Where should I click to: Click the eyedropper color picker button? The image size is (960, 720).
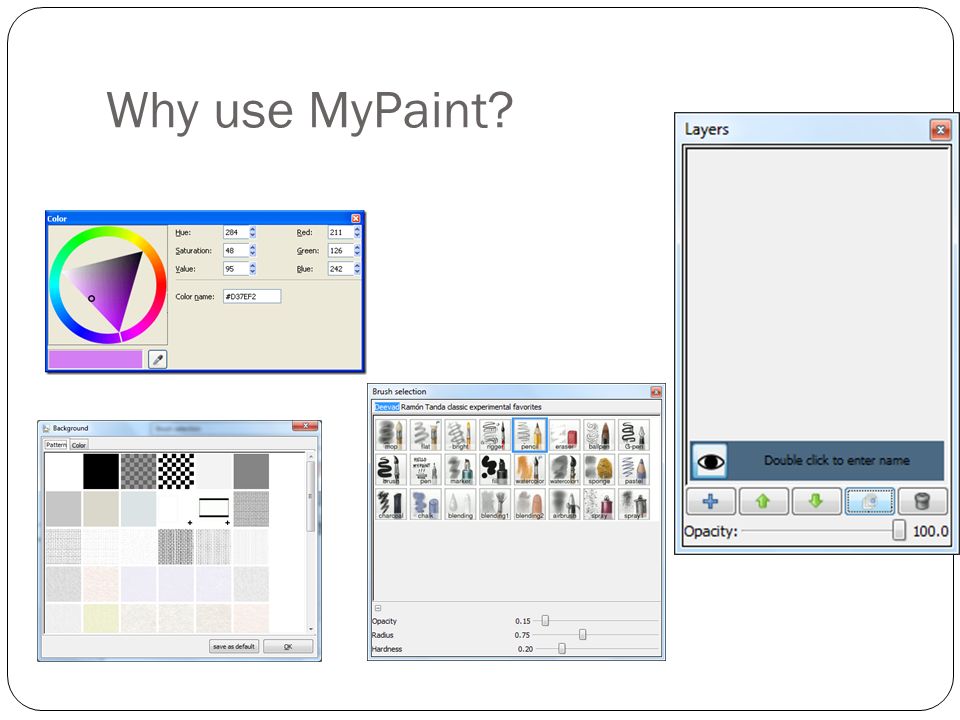pos(157,359)
